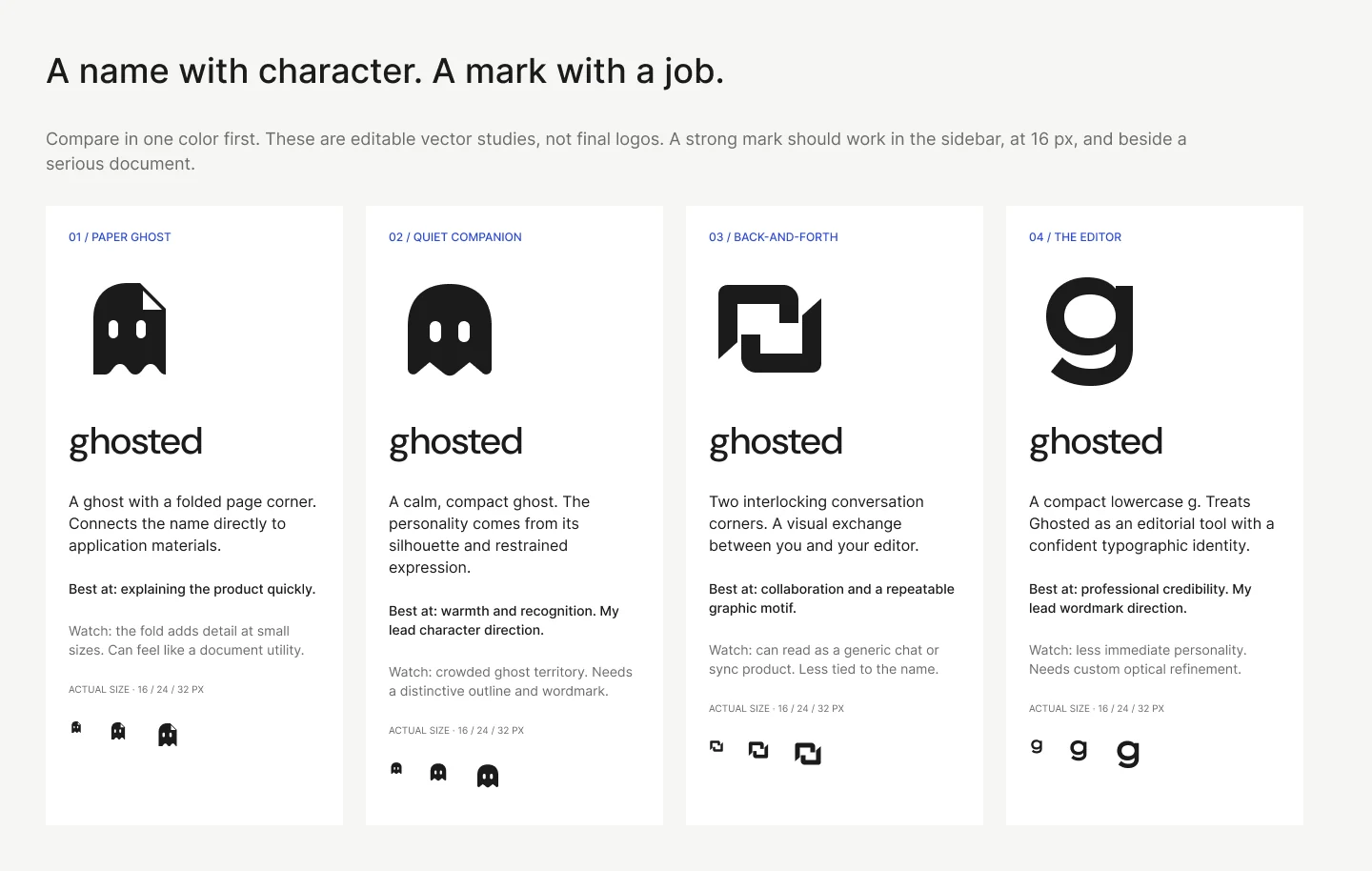This screenshot has width=1372, height=871.
Task: Click the large Editor lowercase g mark
Action: click(1090, 332)
